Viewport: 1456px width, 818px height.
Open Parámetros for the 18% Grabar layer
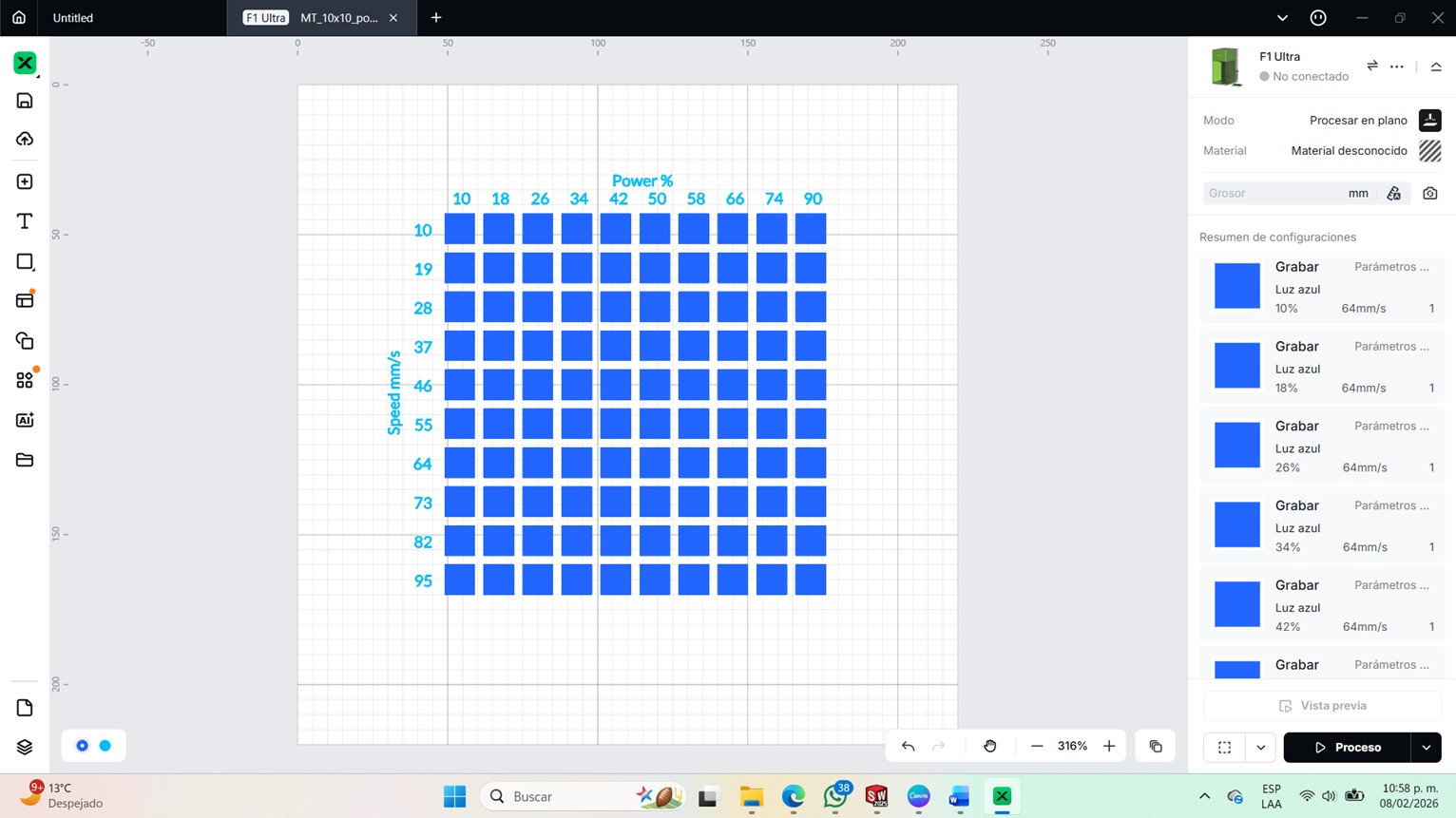(x=1391, y=347)
